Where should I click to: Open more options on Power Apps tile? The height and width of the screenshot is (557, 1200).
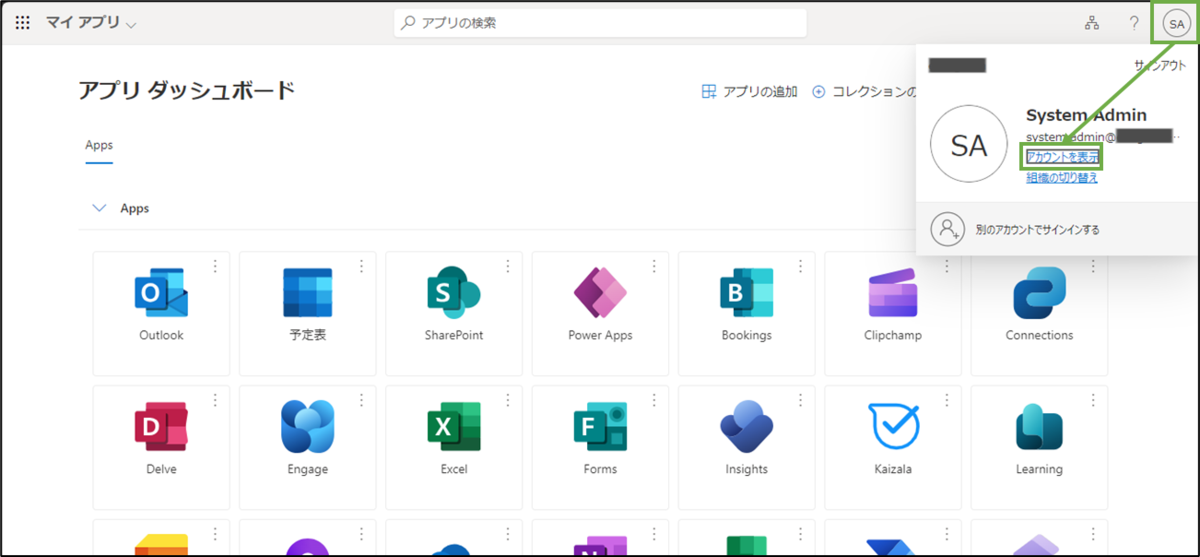click(654, 266)
